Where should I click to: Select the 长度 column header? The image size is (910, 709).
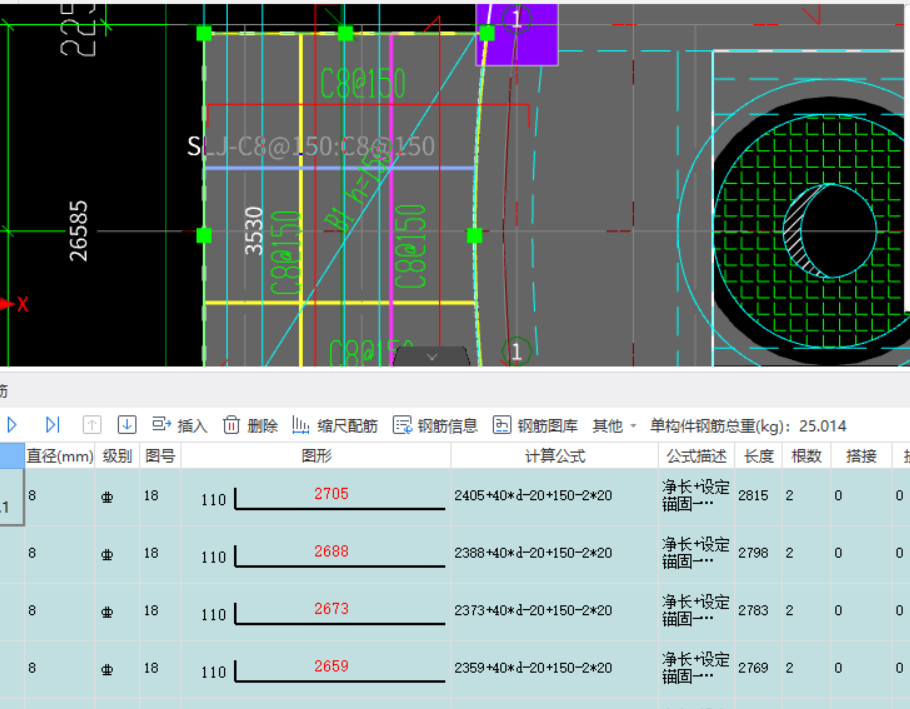(x=759, y=456)
